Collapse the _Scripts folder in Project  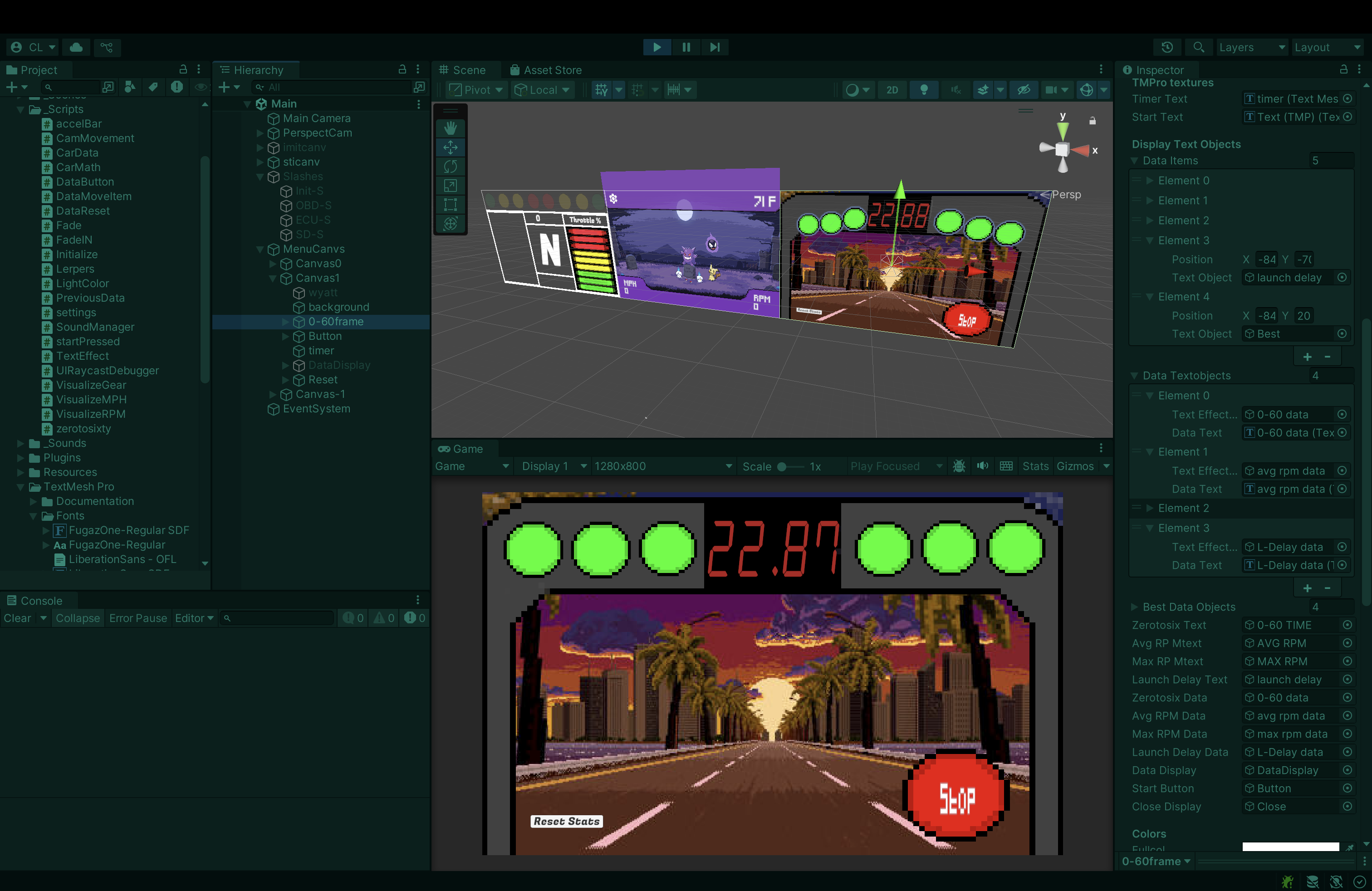click(x=21, y=109)
